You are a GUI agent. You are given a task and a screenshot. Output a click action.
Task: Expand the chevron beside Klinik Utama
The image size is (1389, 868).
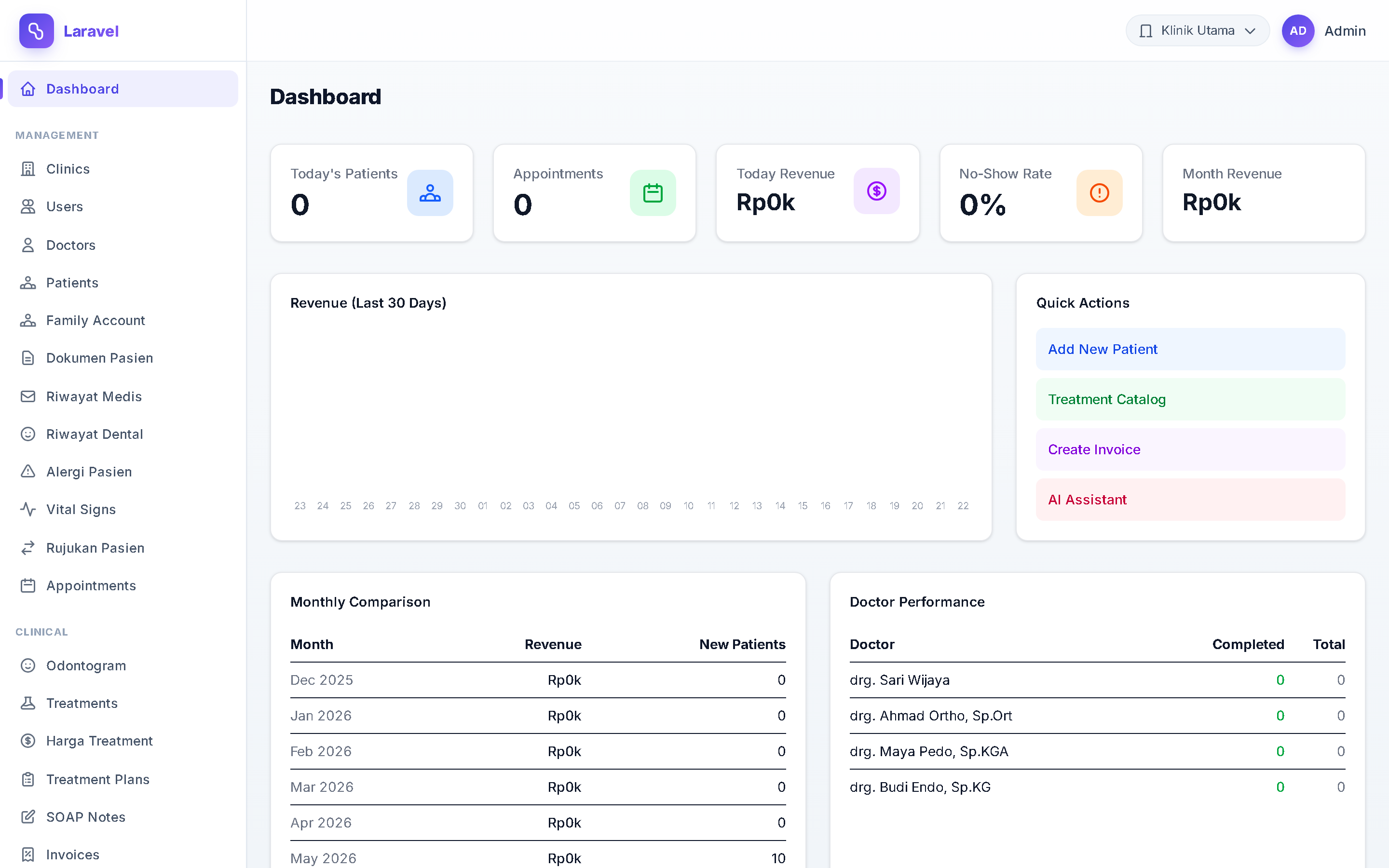[1250, 31]
